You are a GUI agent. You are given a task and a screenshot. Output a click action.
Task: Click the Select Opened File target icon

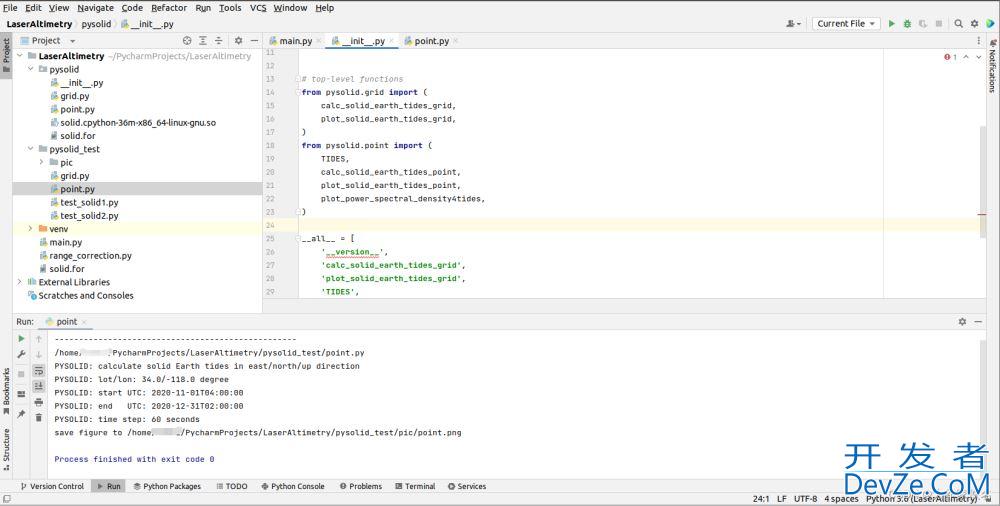tap(187, 40)
